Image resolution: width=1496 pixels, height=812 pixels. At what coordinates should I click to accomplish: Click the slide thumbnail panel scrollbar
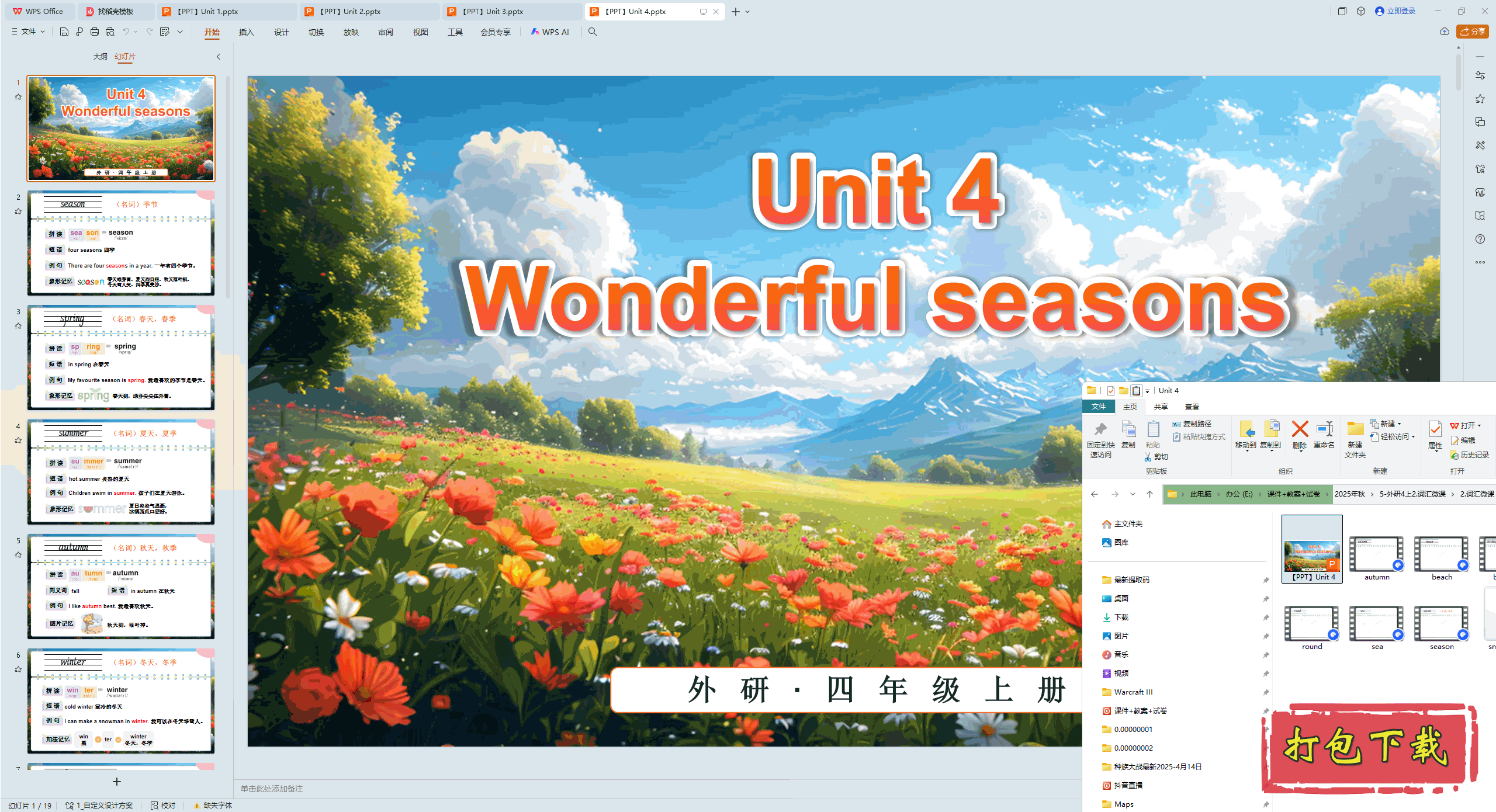pyautogui.click(x=228, y=187)
